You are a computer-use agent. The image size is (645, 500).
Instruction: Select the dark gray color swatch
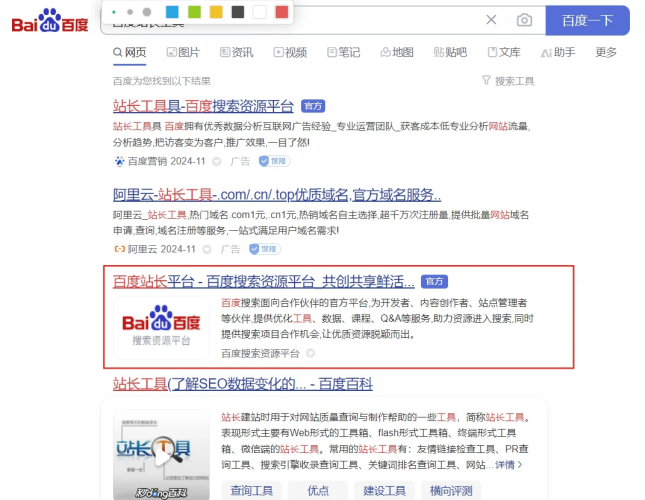238,12
